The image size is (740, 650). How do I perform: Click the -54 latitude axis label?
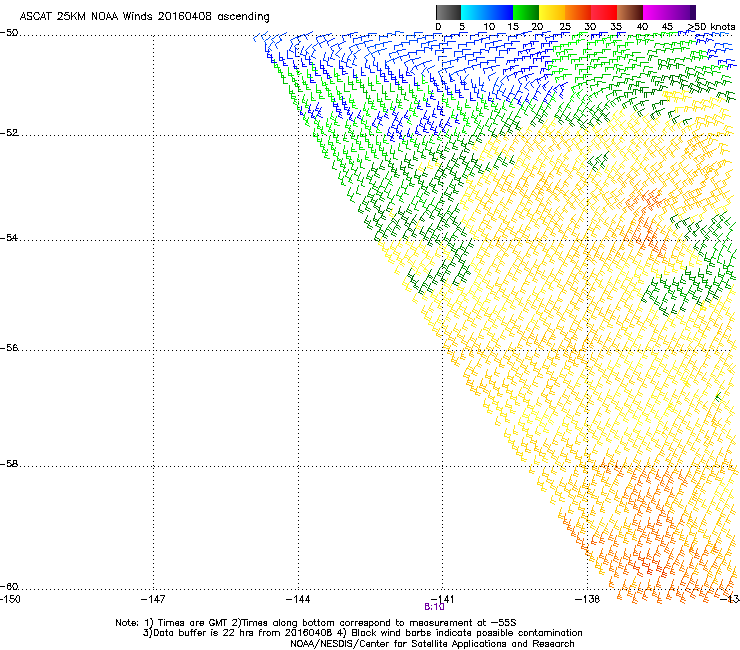(9, 238)
